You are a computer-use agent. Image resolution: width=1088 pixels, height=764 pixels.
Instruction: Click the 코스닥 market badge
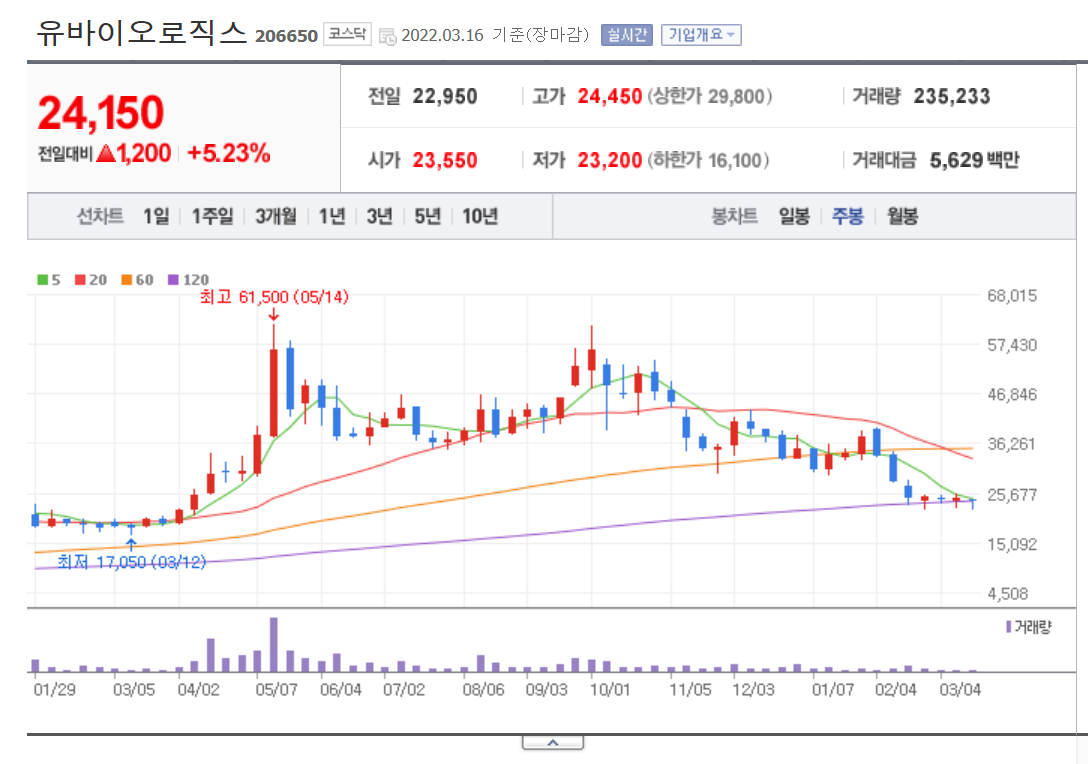[x=347, y=33]
